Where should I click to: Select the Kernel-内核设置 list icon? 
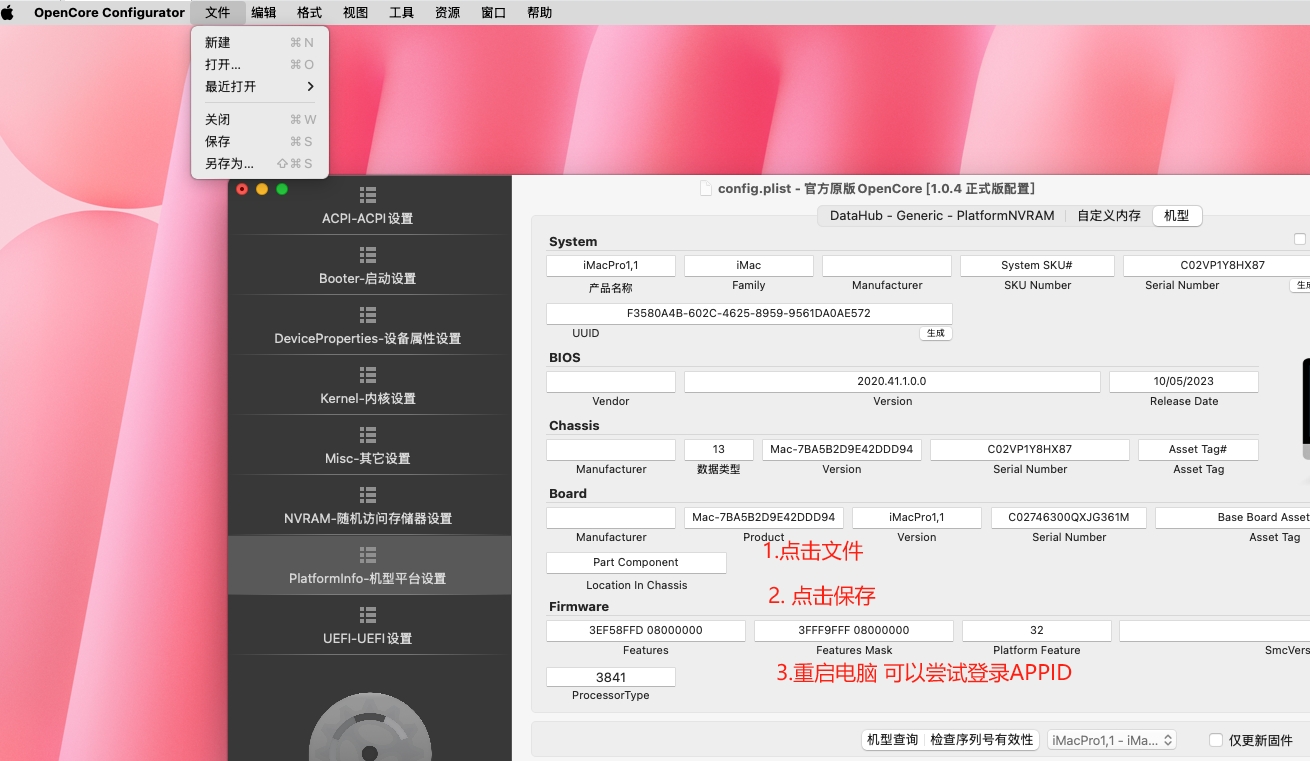[368, 375]
